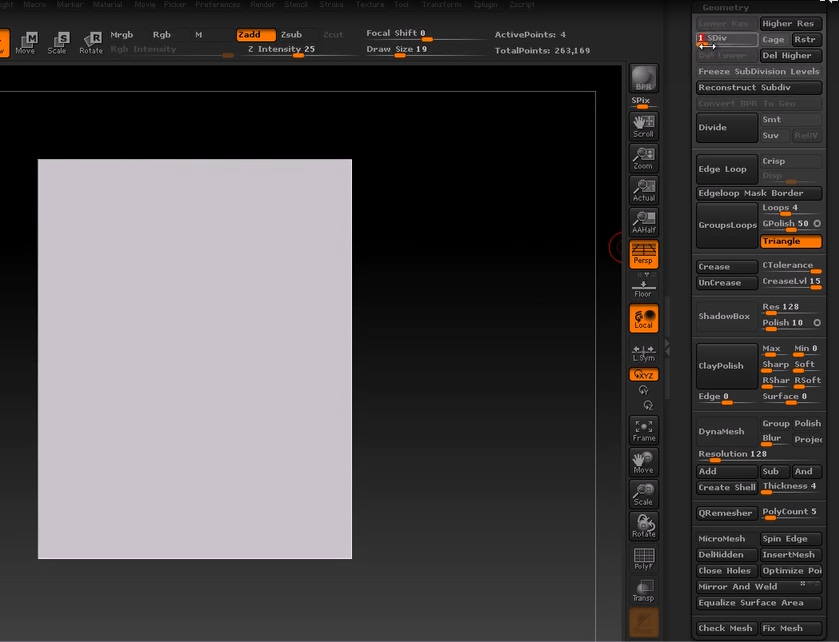839x642 pixels.
Task: Open the Texture menu
Action: (370, 4)
